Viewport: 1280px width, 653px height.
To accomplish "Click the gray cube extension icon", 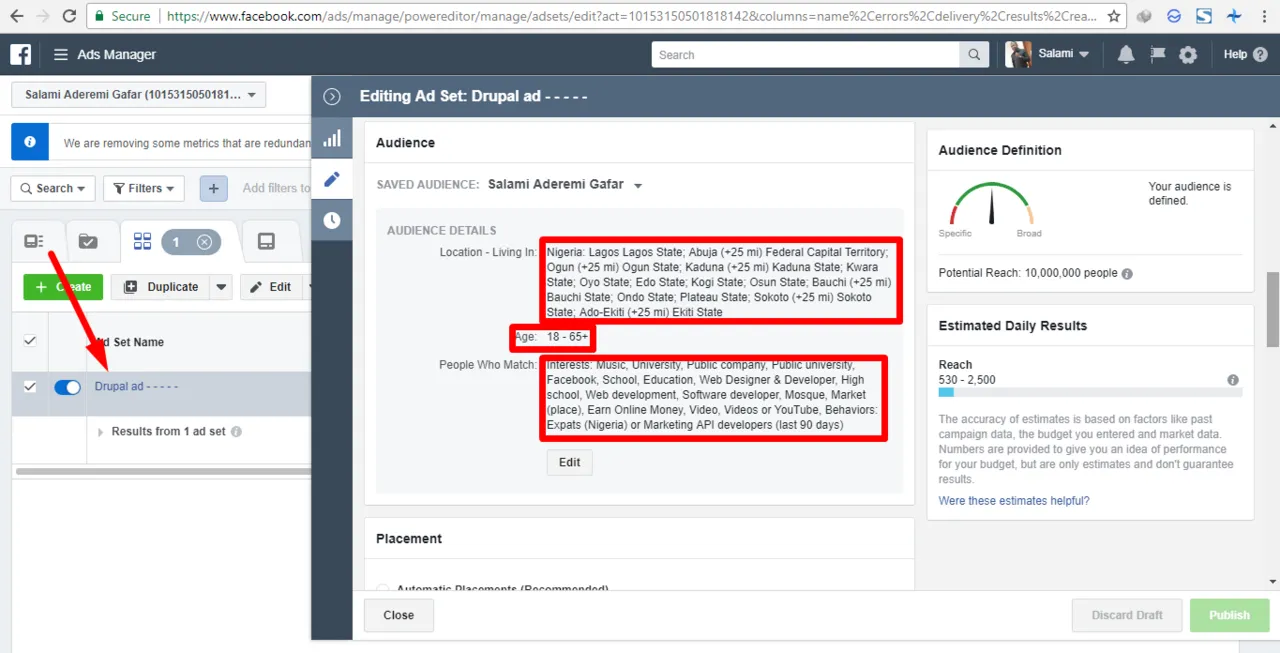I will coord(1144,16).
